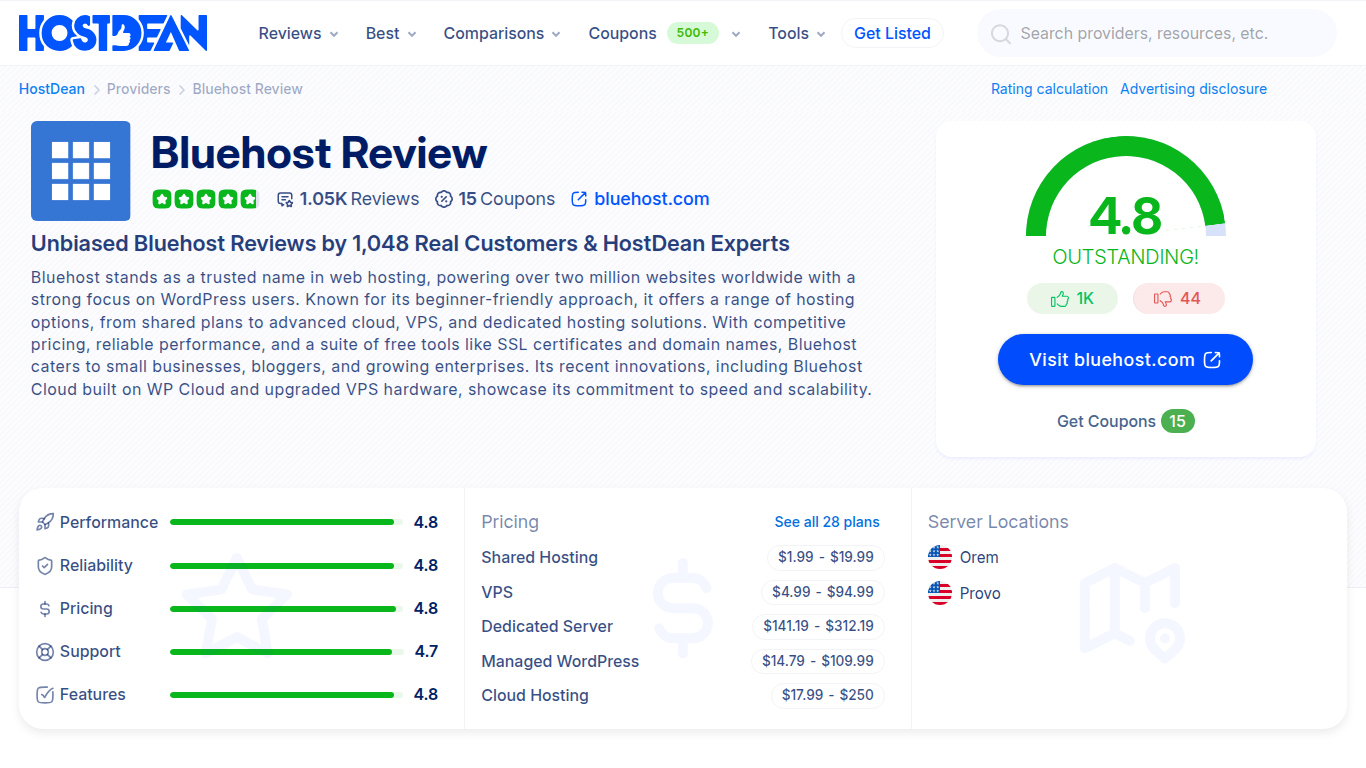Click the Bluehost Review heading

coord(319,153)
